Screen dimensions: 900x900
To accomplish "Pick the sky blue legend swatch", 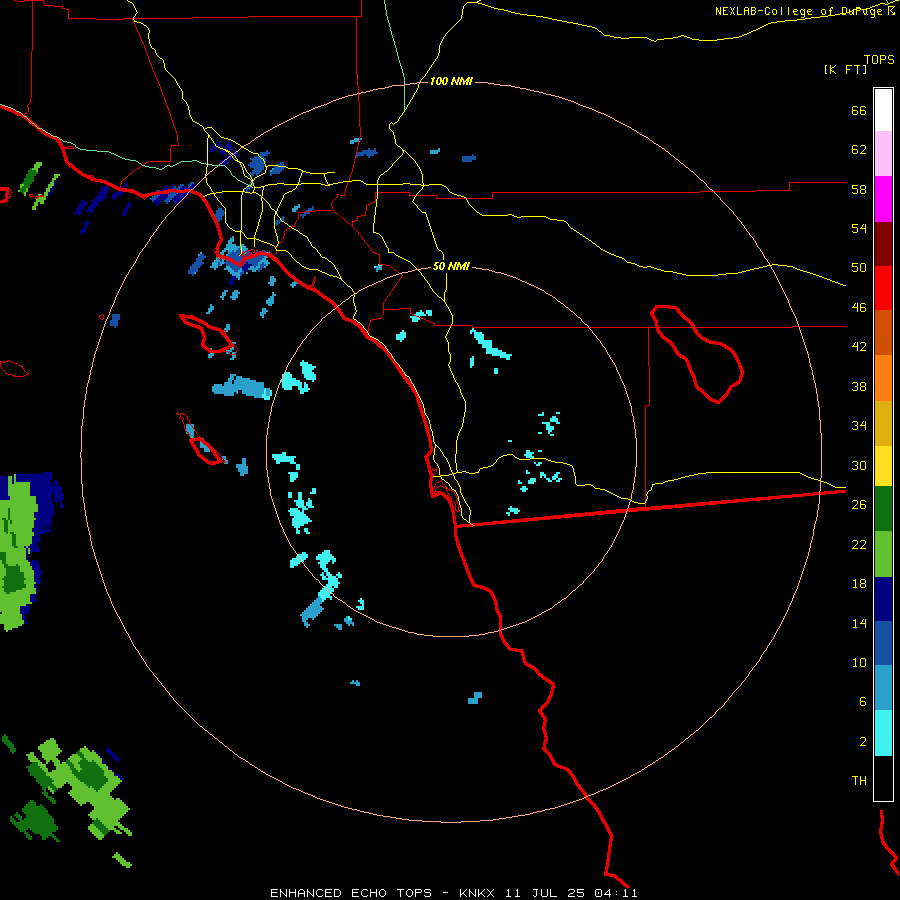I will [883, 688].
